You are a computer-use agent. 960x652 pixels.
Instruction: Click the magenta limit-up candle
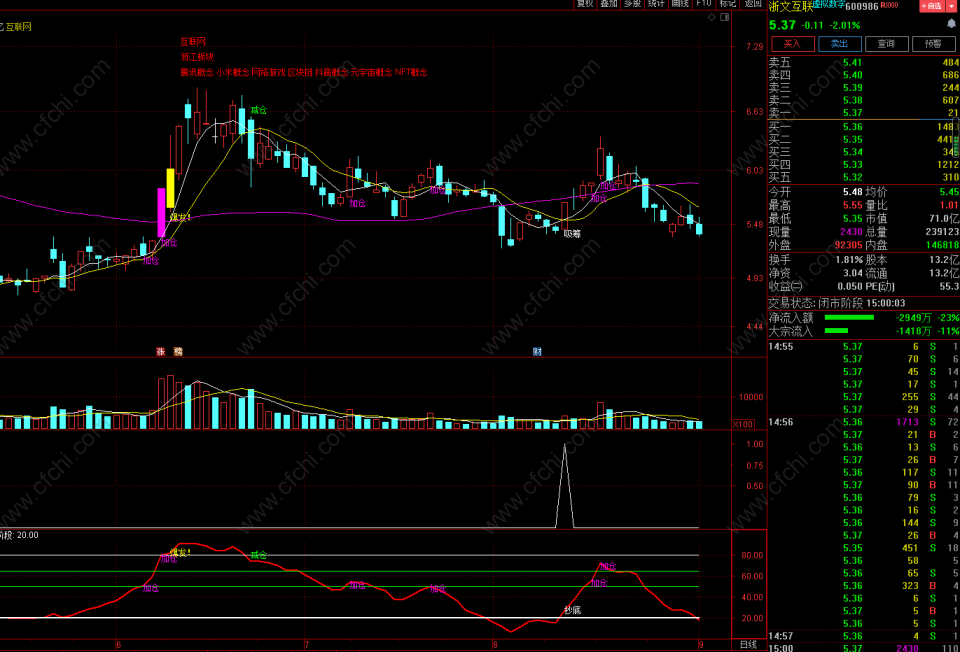[x=162, y=212]
